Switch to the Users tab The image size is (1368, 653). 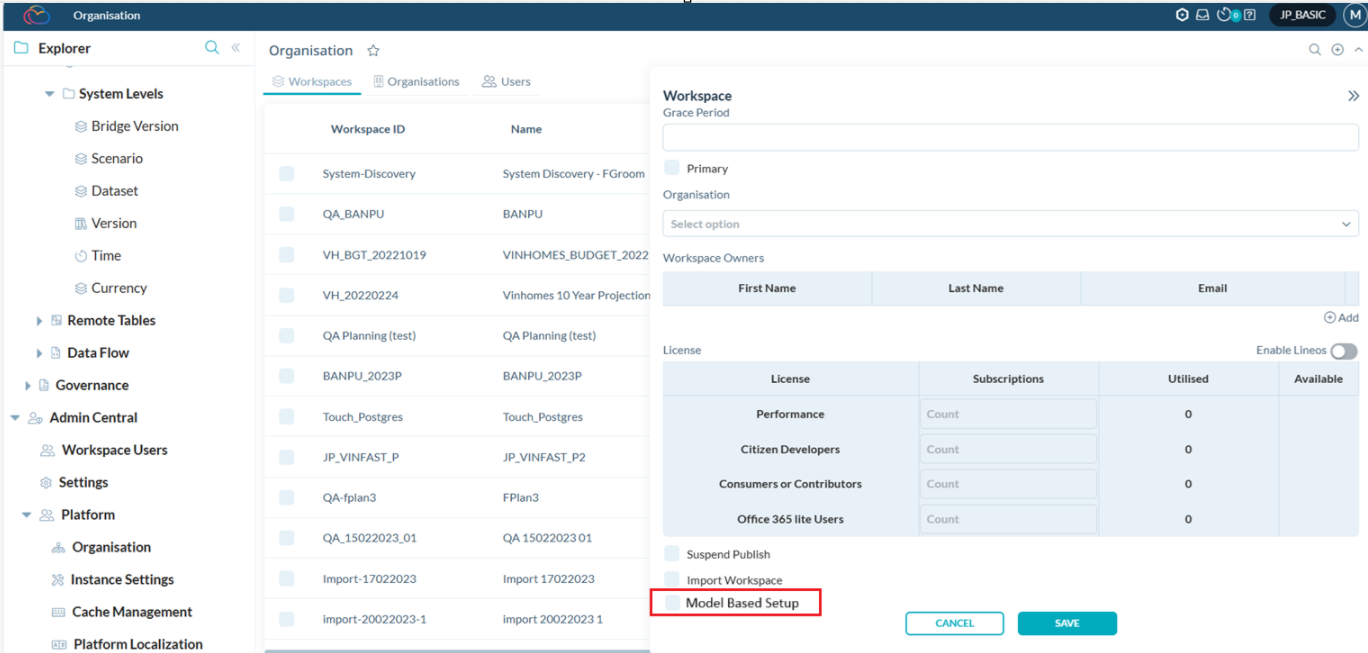pyautogui.click(x=506, y=82)
